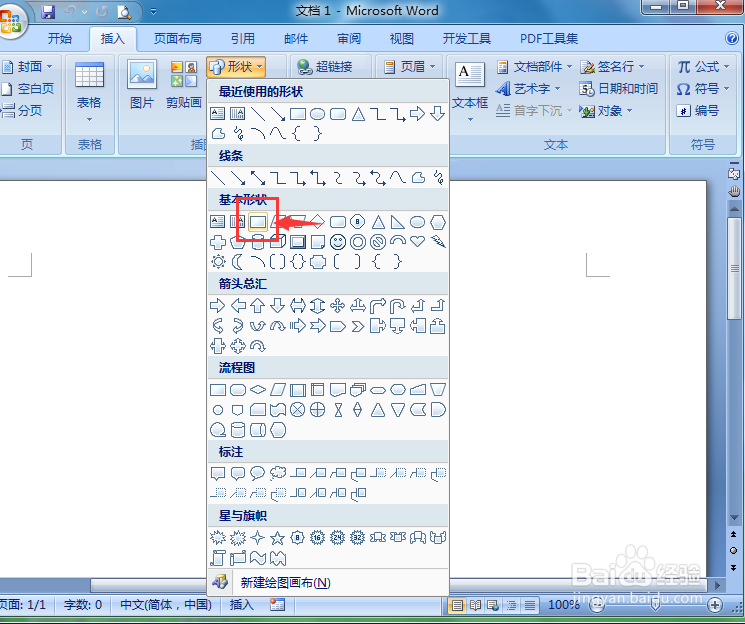This screenshot has width=745, height=624.
Task: Choose the left-right double block arrow
Action: (297, 305)
